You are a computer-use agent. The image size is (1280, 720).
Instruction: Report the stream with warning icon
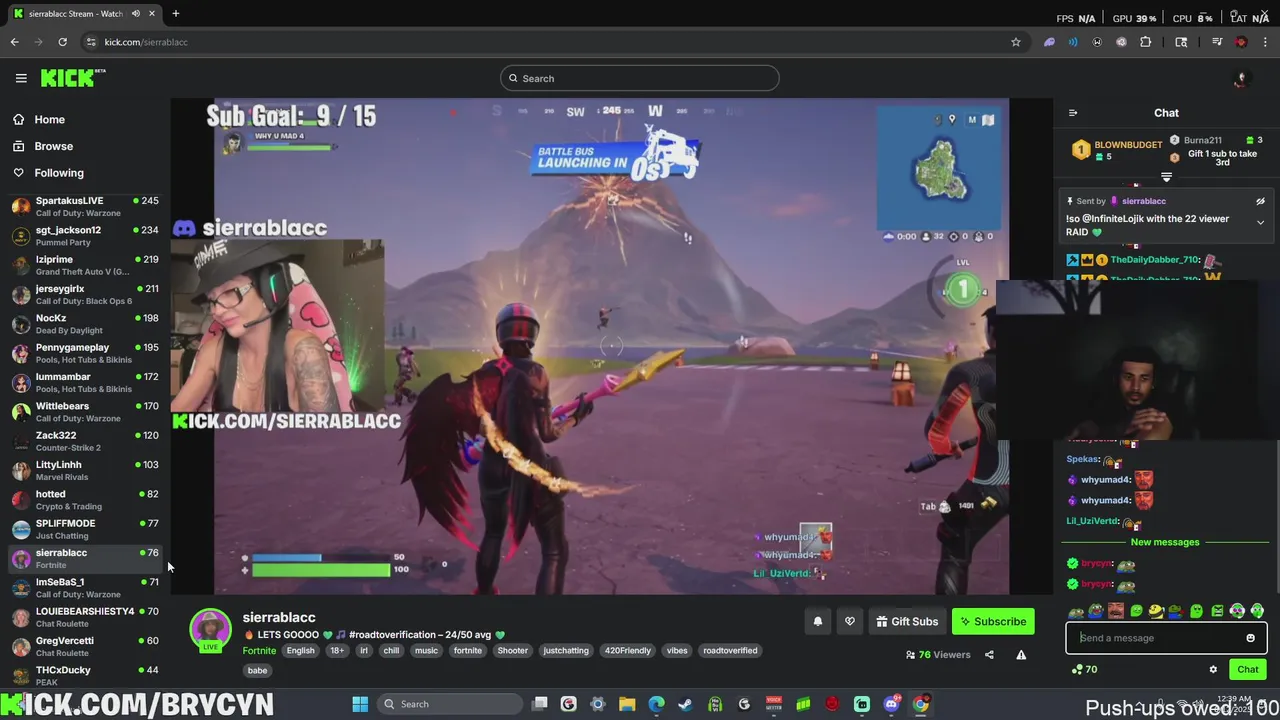[x=1021, y=655]
